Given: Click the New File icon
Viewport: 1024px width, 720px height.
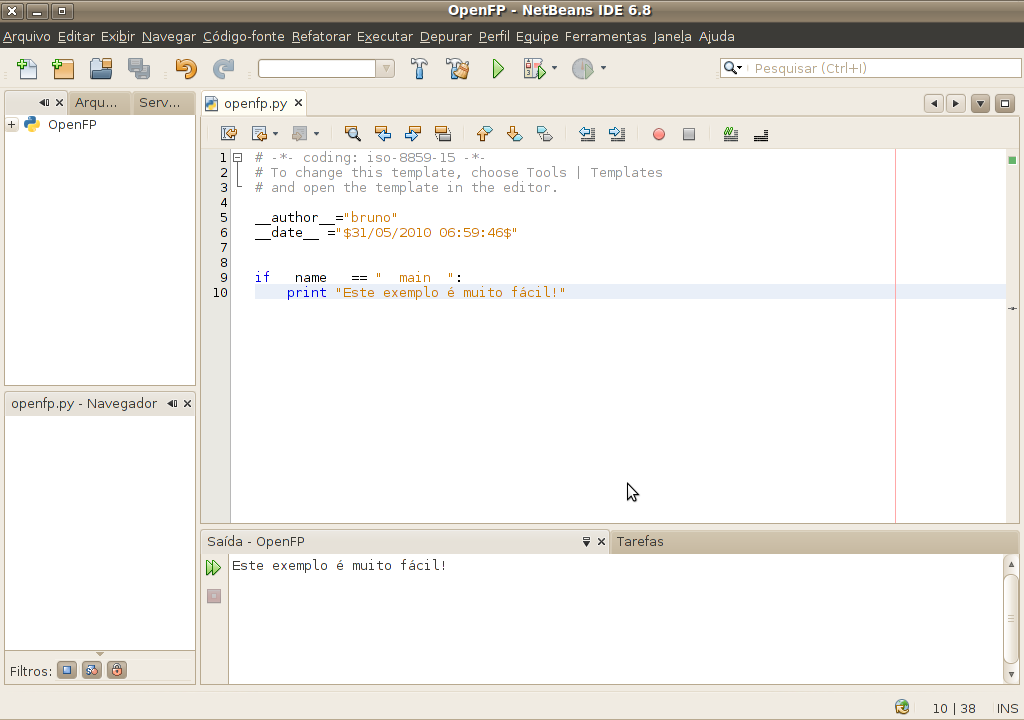Looking at the screenshot, I should coord(27,69).
